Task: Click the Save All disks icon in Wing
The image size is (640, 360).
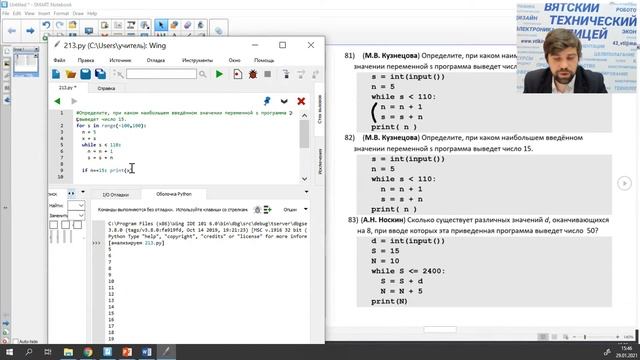Action: 100,74
